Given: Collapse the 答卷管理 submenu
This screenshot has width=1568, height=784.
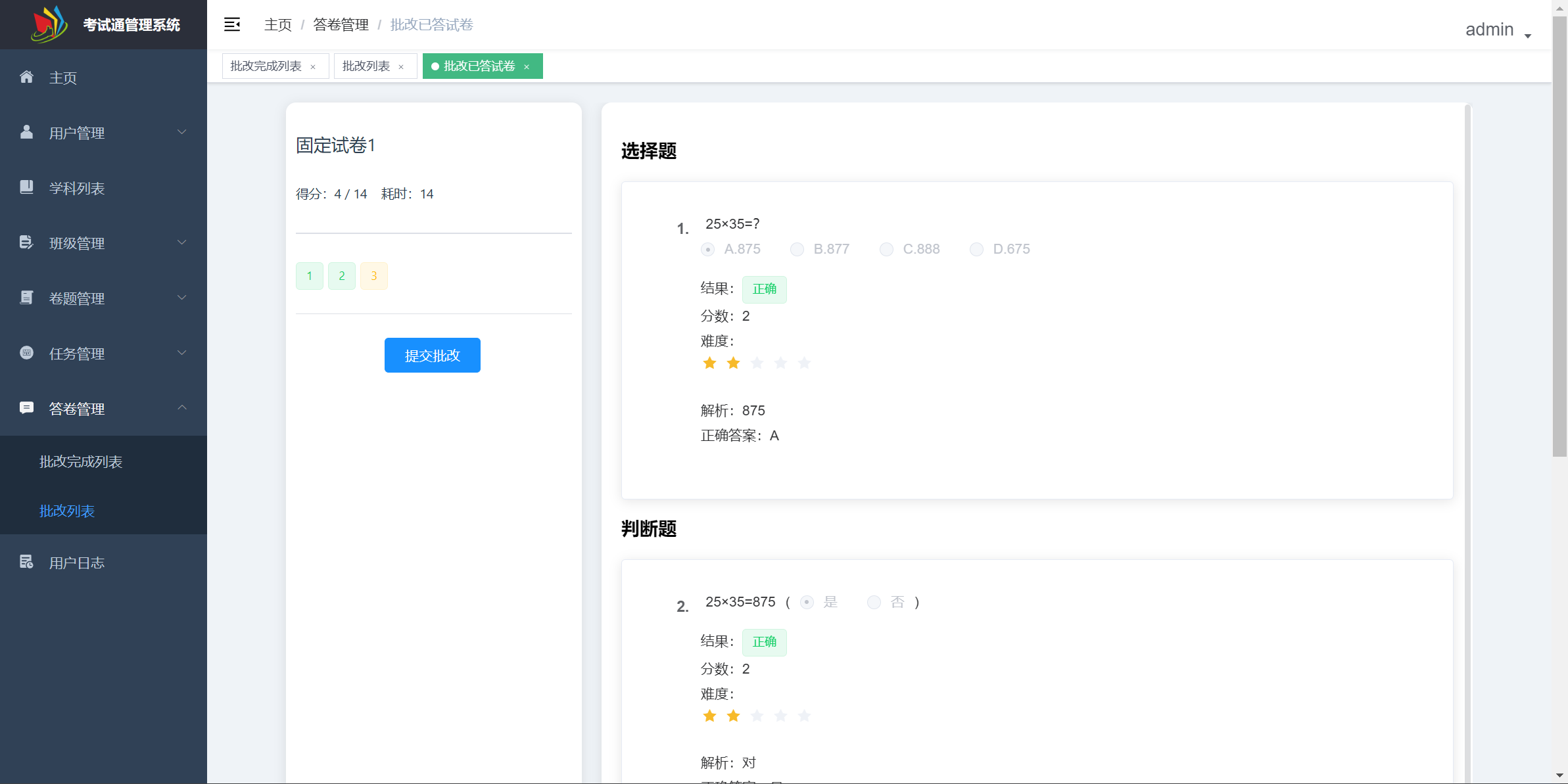Looking at the screenshot, I should [x=182, y=408].
